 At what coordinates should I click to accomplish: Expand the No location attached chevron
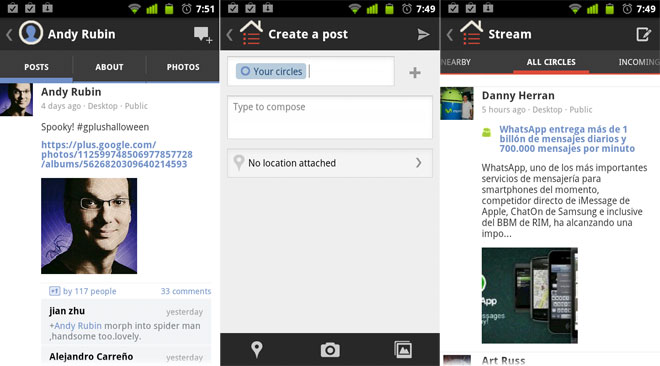click(418, 163)
